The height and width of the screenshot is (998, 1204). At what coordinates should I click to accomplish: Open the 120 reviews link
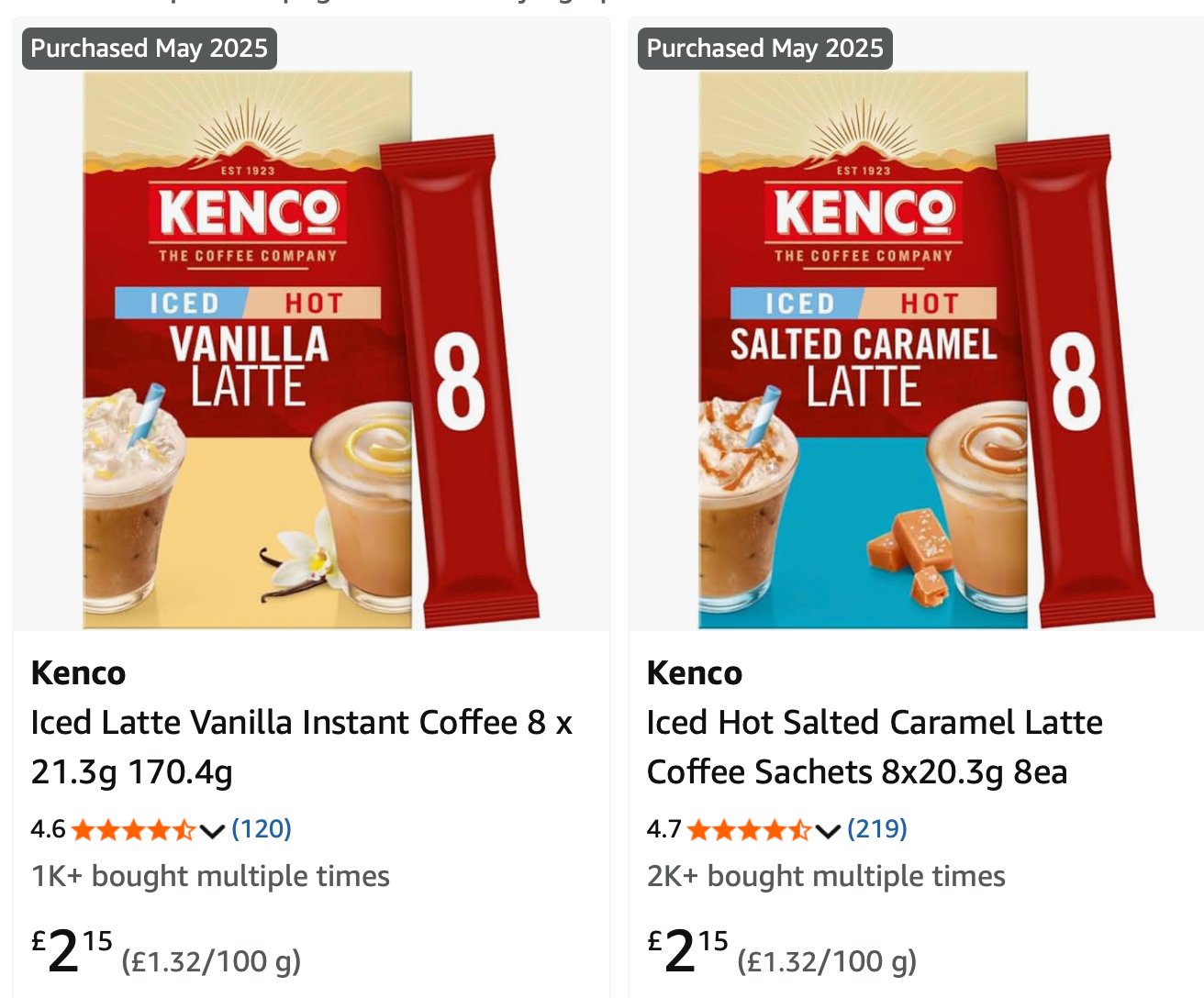tap(262, 829)
